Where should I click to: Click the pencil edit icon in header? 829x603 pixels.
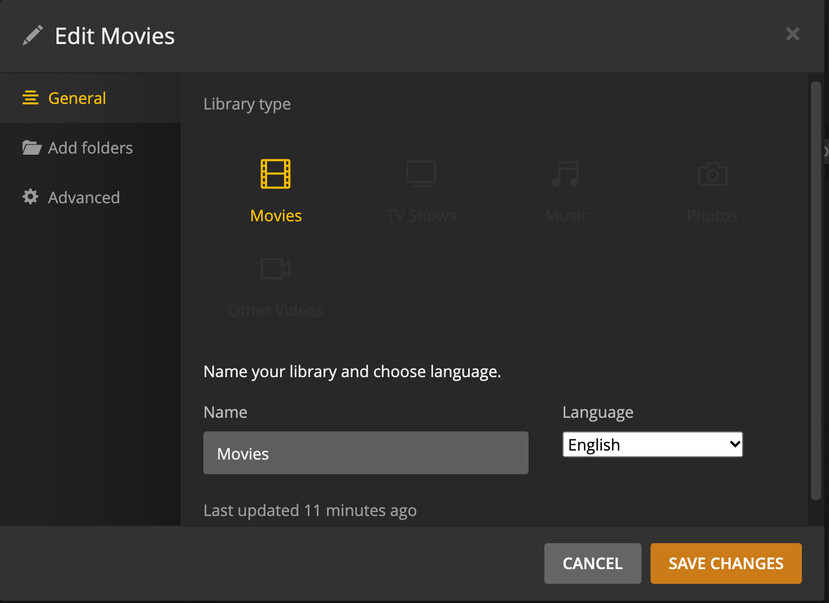click(32, 35)
